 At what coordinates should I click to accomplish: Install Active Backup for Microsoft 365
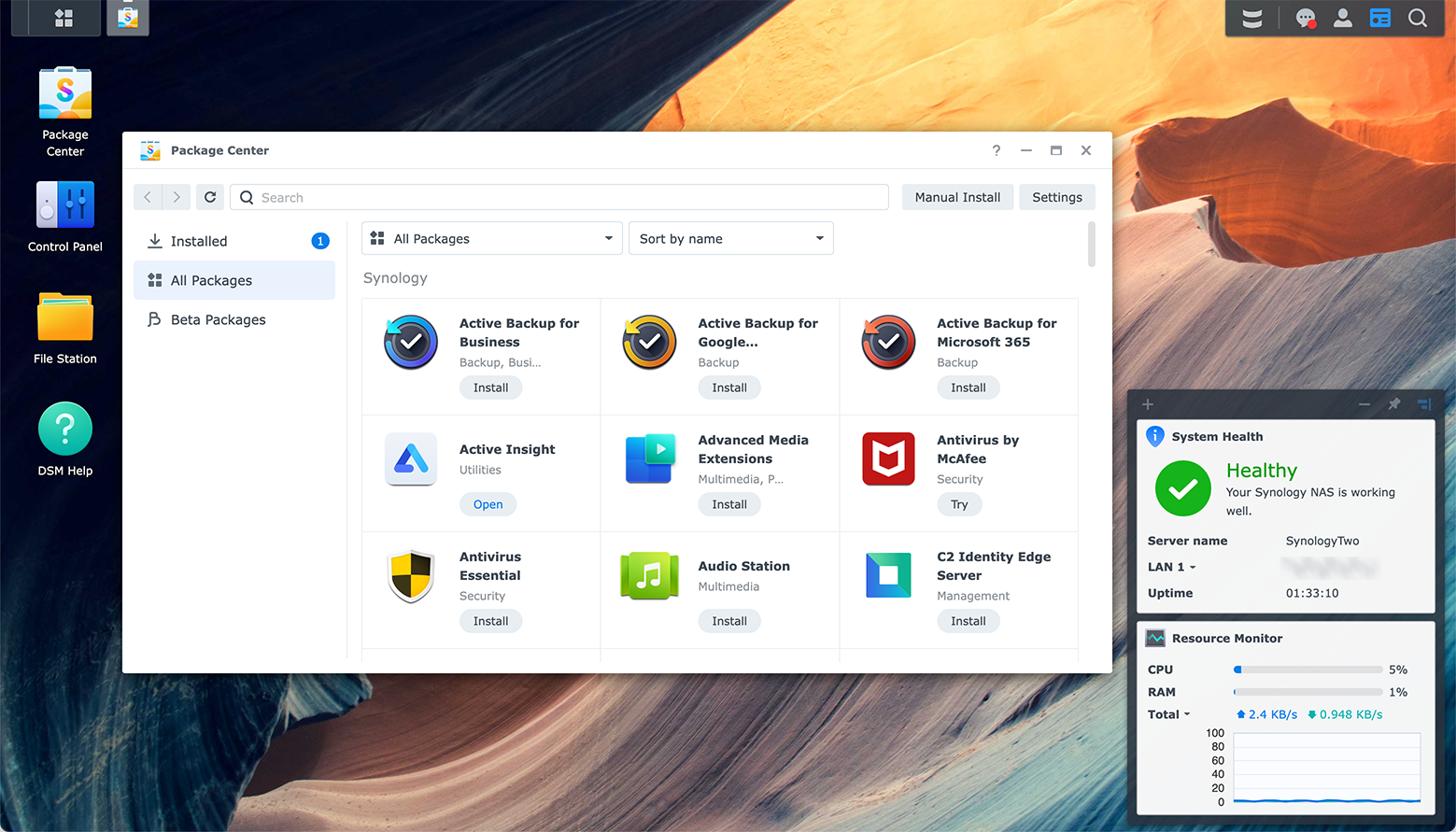coord(968,388)
